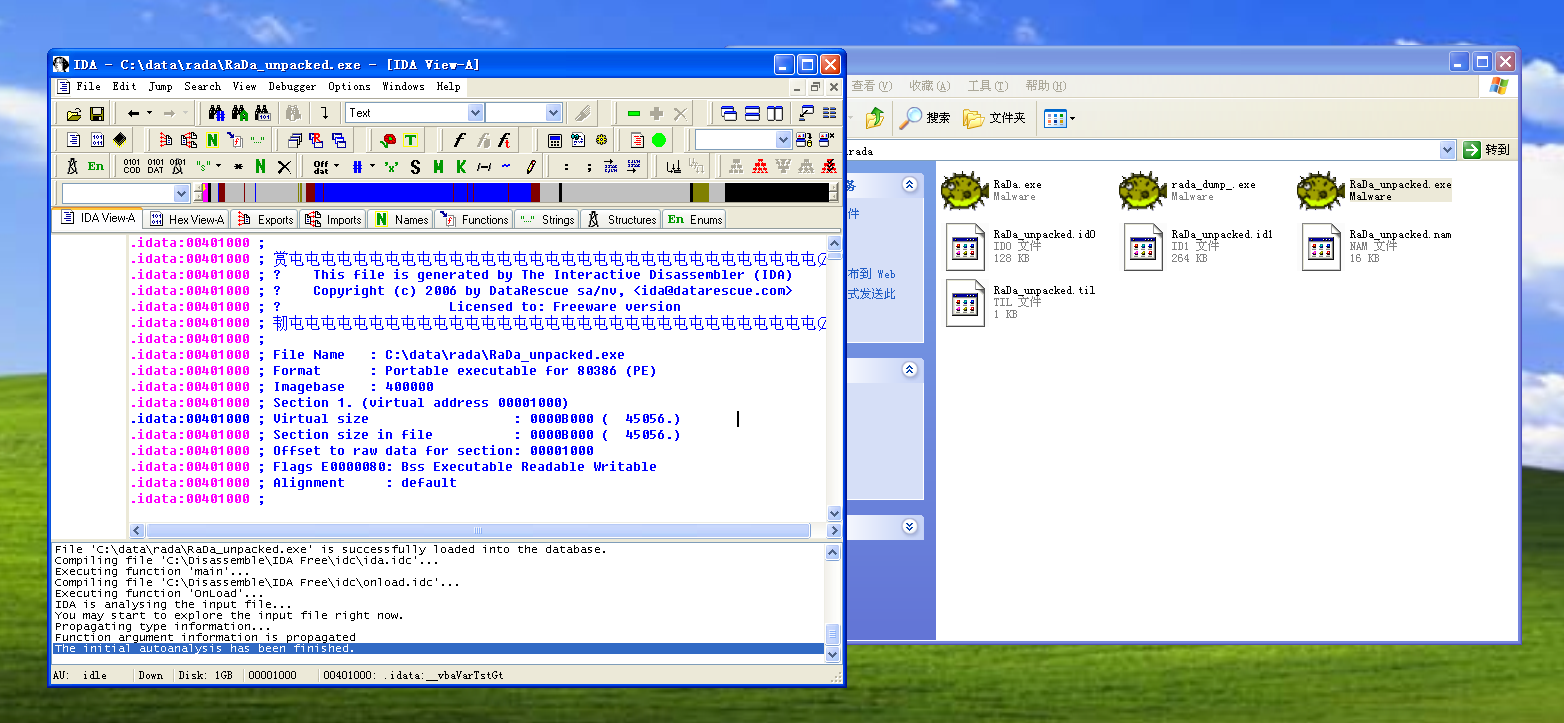The width and height of the screenshot is (1564, 723).
Task: Open the string type "s" dropdown arrow
Action: [218, 166]
